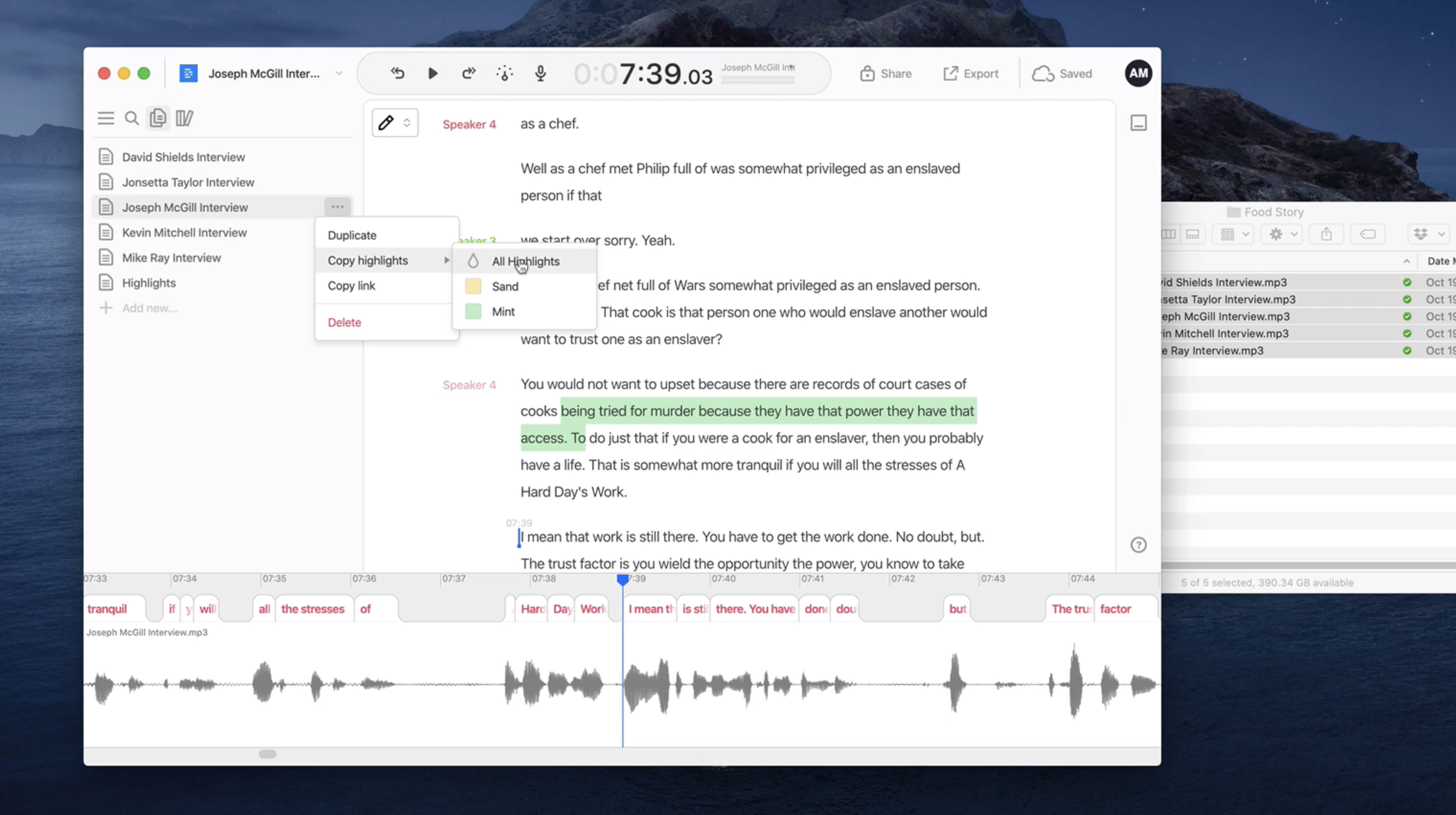Screen dimensions: 1456x815
Task: Click the help question mark icon
Action: [1139, 544]
